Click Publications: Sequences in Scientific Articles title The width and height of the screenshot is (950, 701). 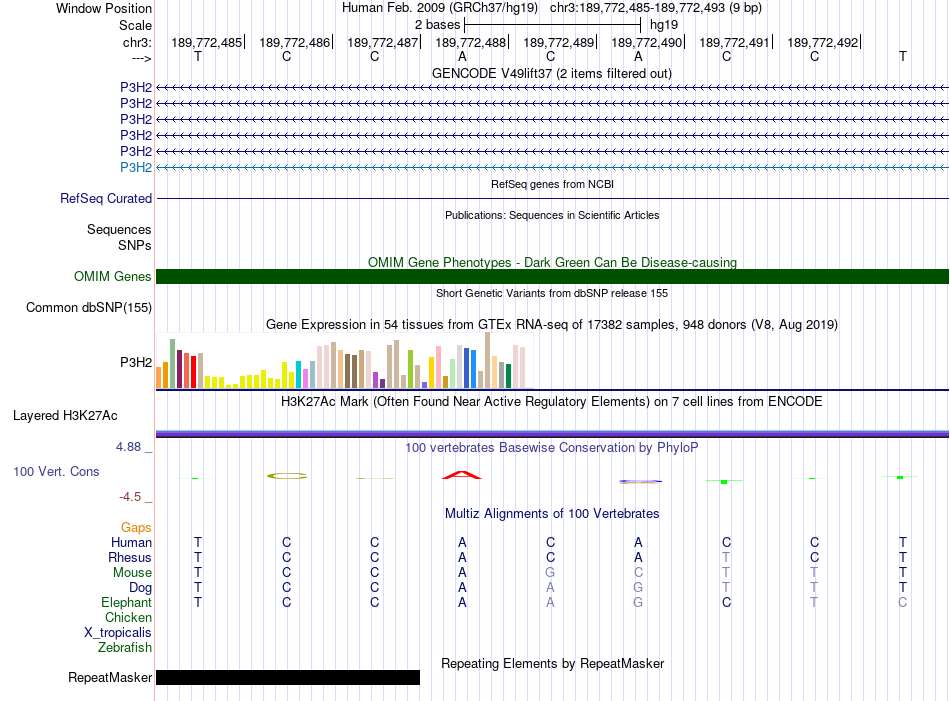552,215
